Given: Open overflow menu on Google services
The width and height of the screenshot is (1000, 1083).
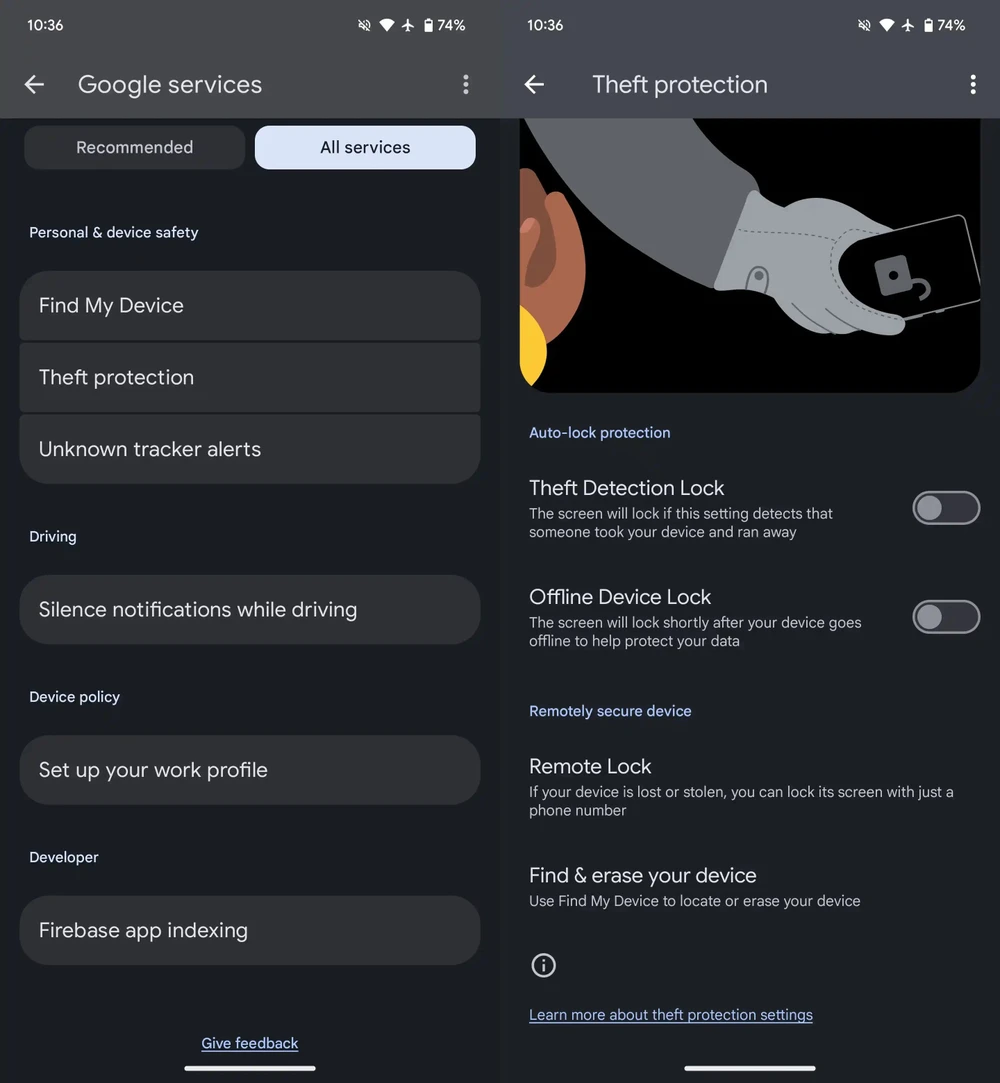Looking at the screenshot, I should [465, 85].
